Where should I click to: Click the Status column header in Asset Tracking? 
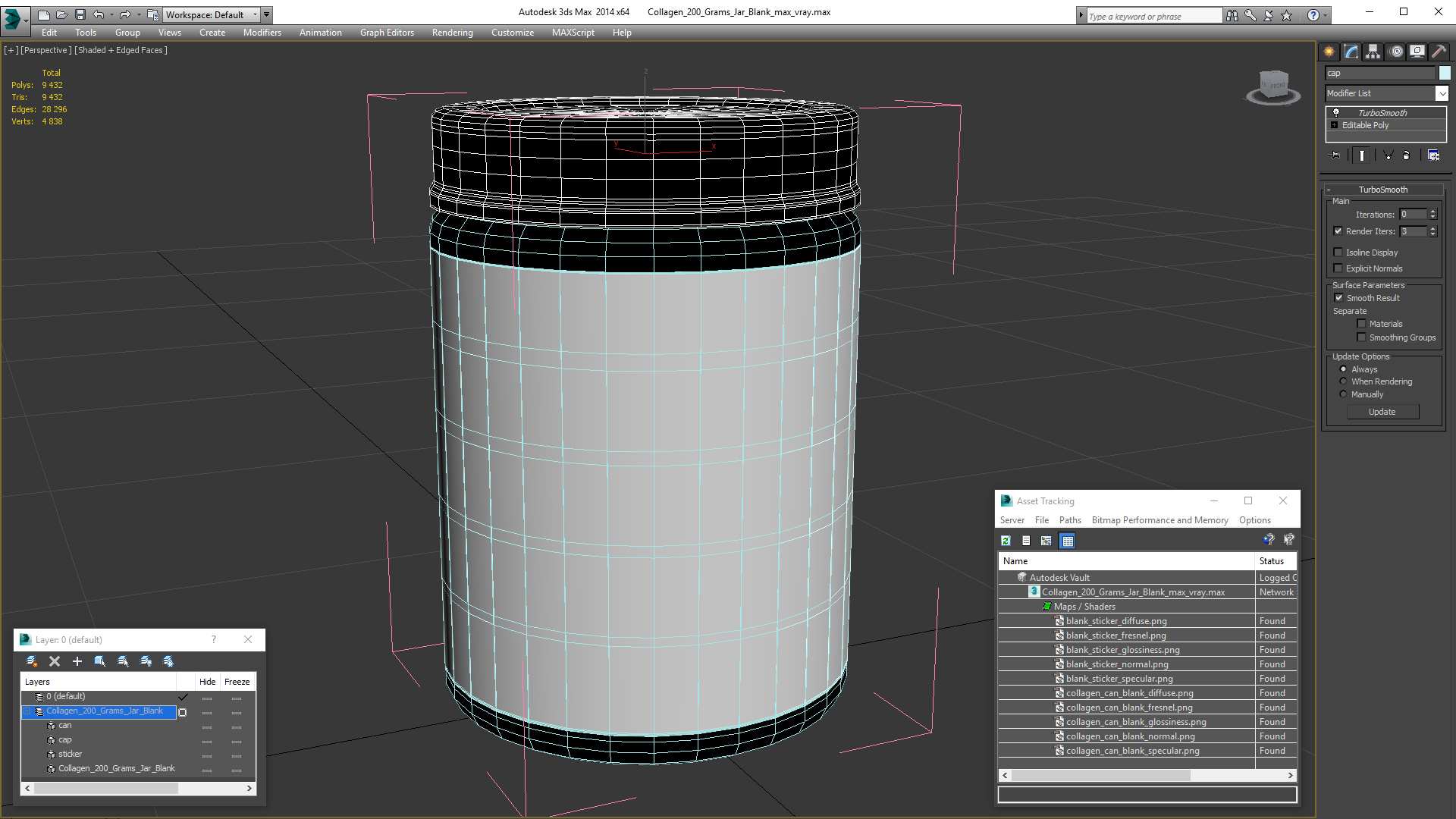tap(1275, 561)
